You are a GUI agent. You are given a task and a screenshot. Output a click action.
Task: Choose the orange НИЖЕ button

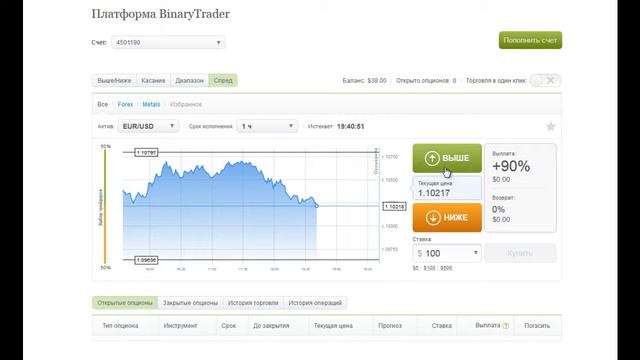[447, 218]
